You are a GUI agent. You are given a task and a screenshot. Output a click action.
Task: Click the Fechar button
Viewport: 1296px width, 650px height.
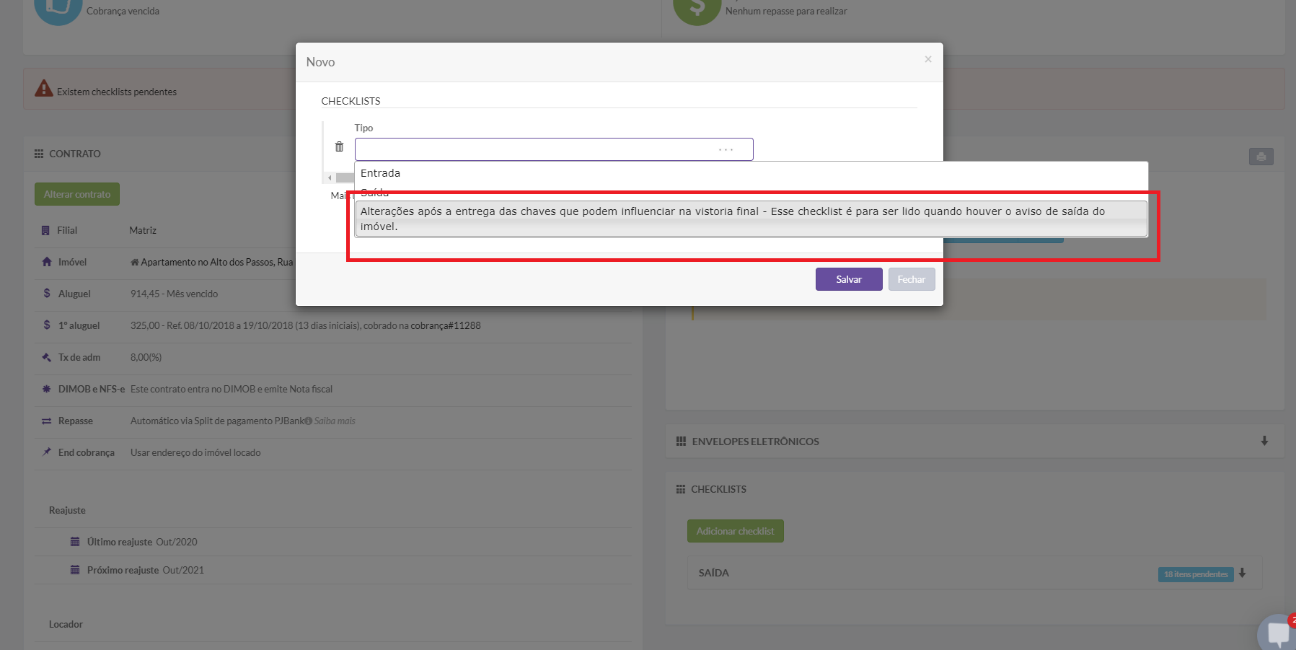tap(911, 280)
